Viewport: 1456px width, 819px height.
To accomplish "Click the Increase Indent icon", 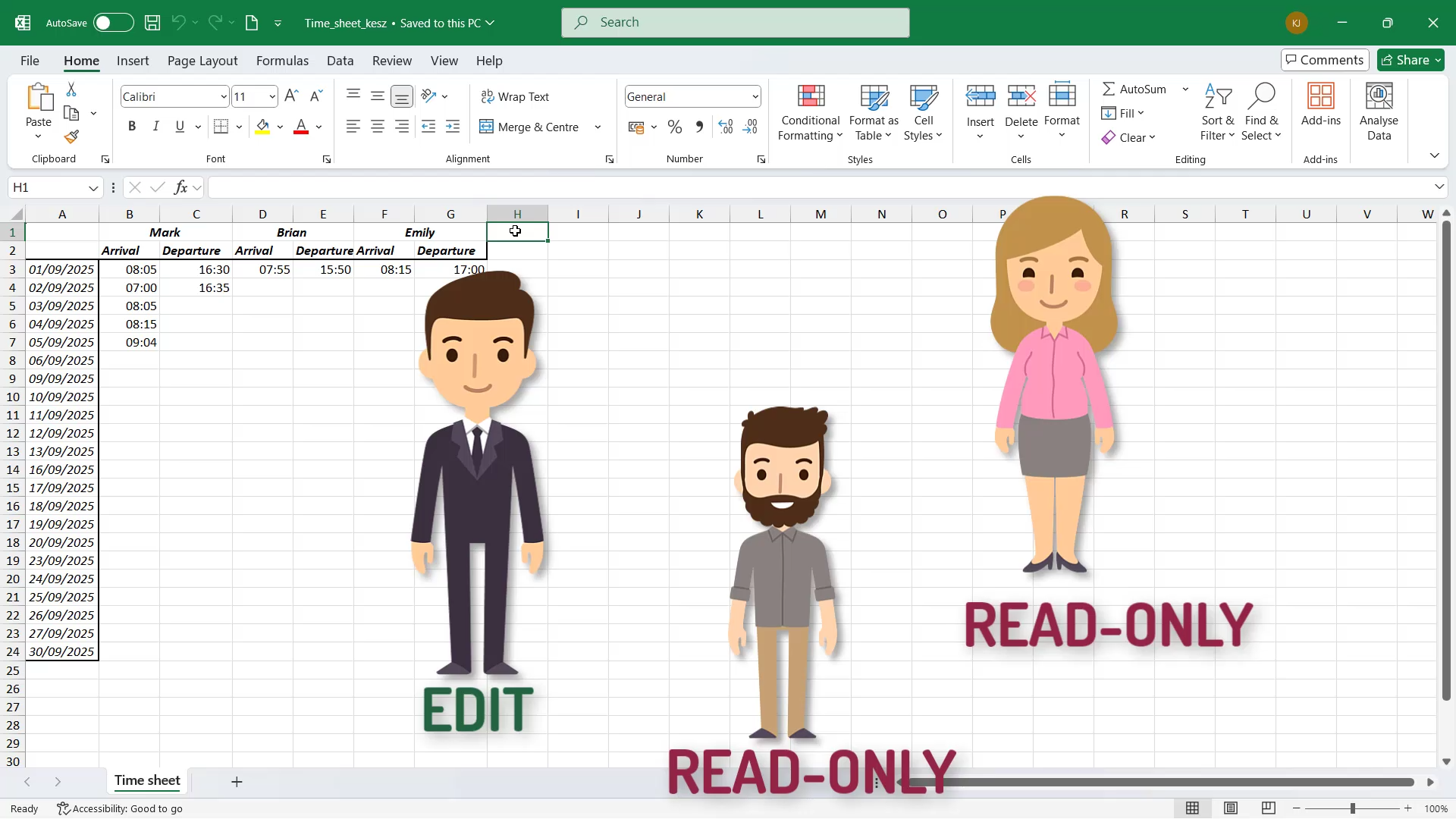I will (x=453, y=127).
